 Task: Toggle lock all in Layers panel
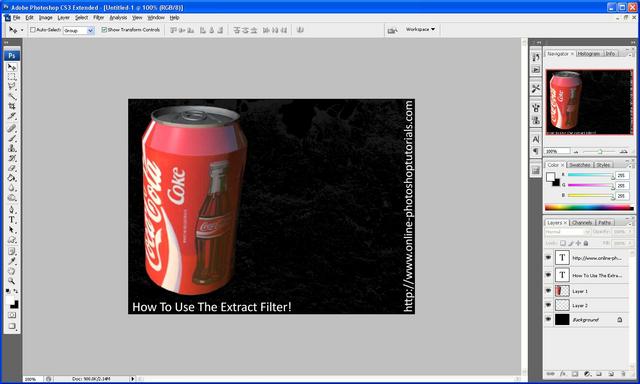click(x=586, y=243)
